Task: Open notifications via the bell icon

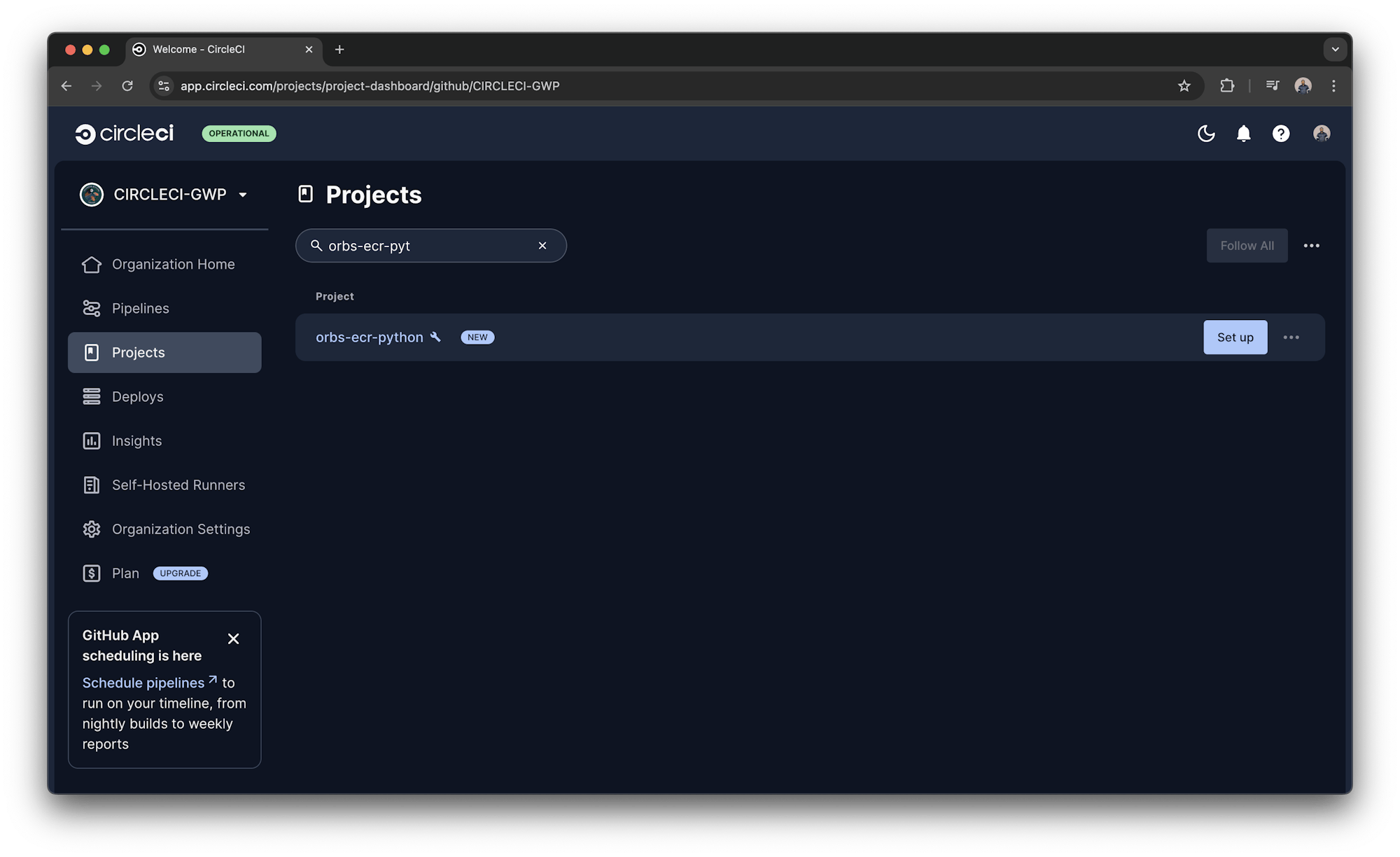Action: pyautogui.click(x=1244, y=134)
